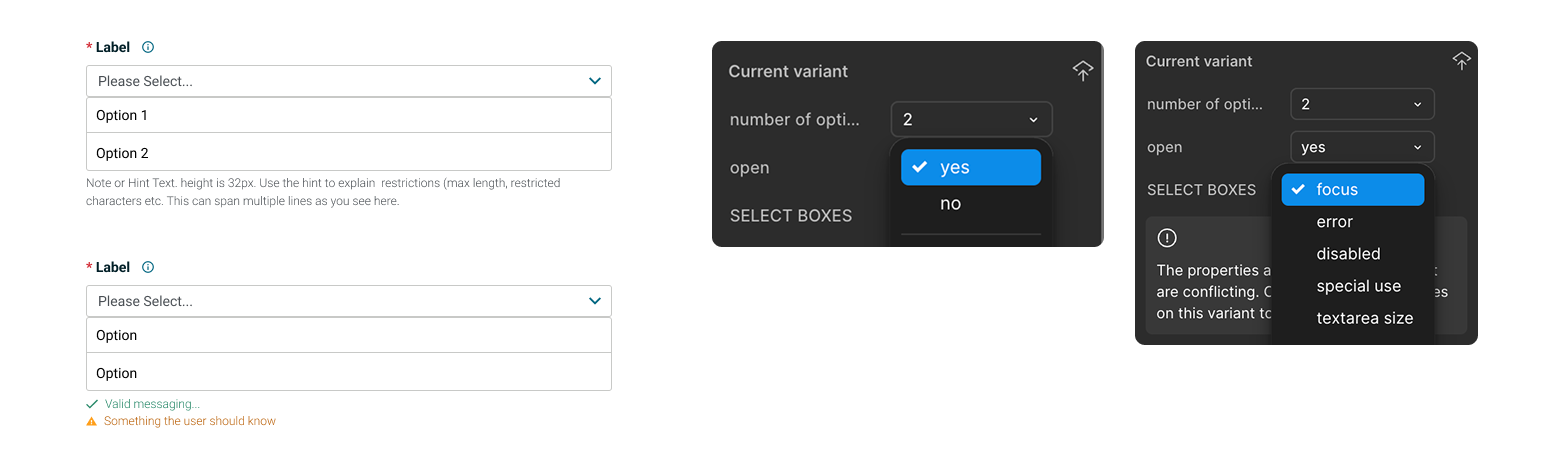Click the info icon beside the Label above Valid messaging
The height and width of the screenshot is (476, 1557).
pos(148,267)
